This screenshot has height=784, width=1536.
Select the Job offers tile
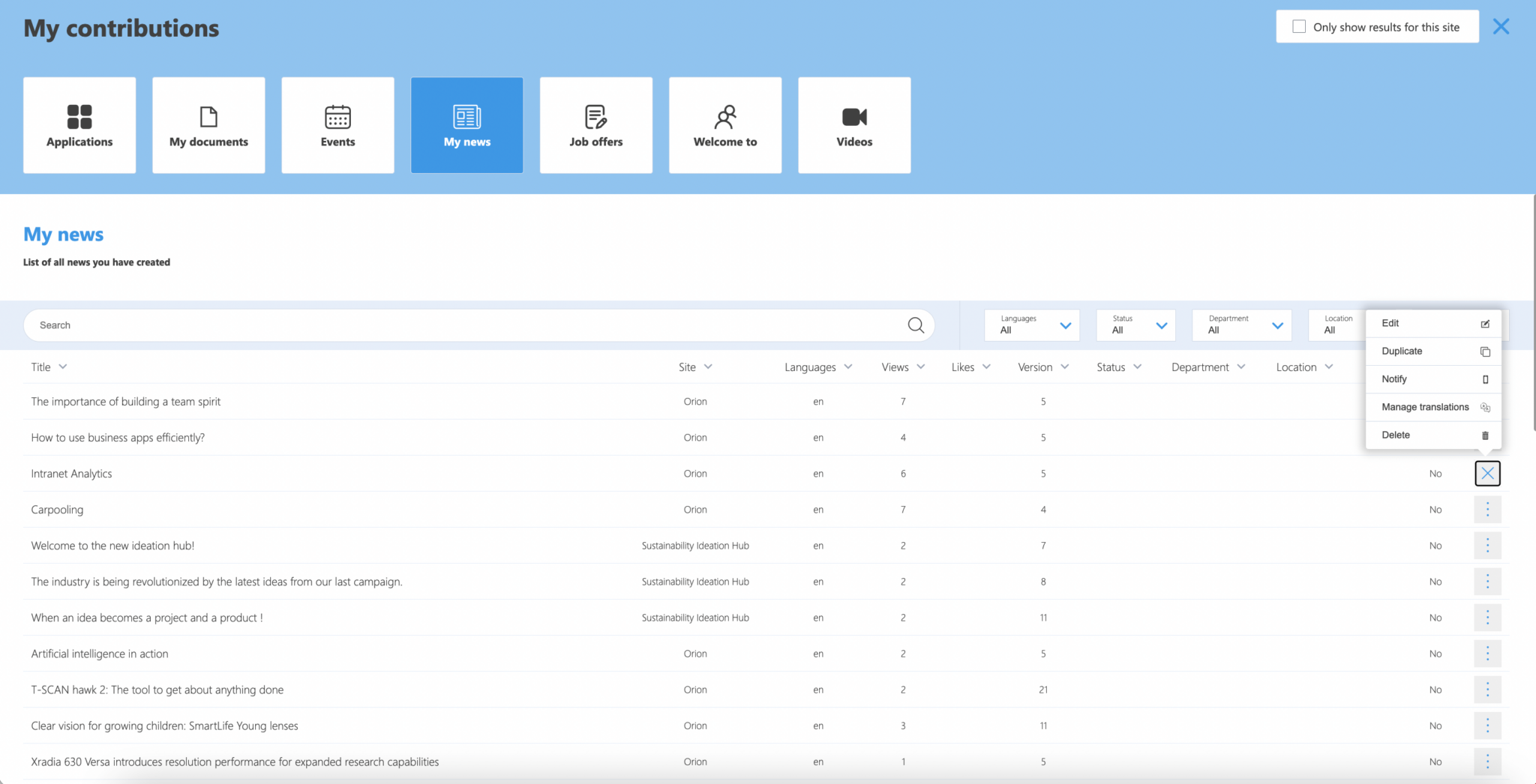point(595,124)
